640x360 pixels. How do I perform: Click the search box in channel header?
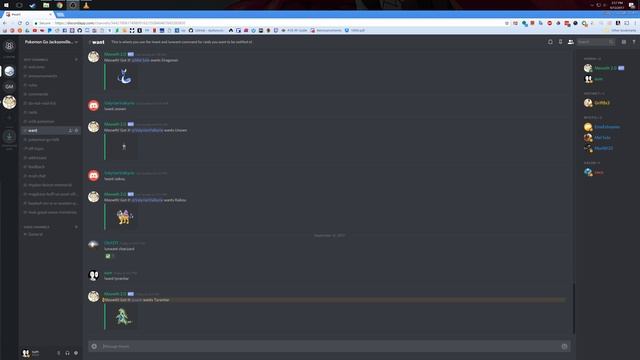(x=596, y=42)
